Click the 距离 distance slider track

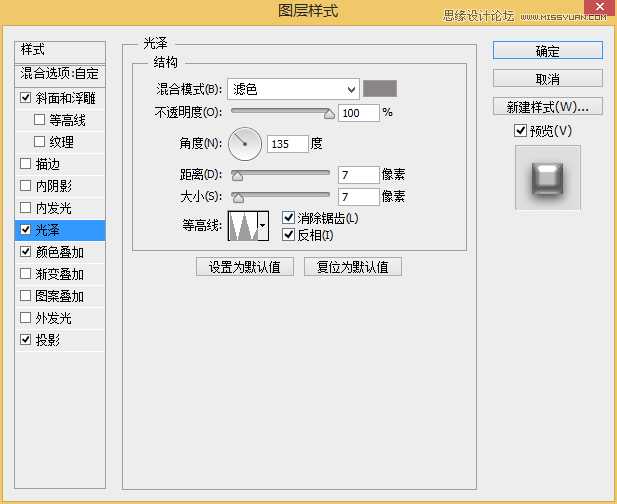282,174
